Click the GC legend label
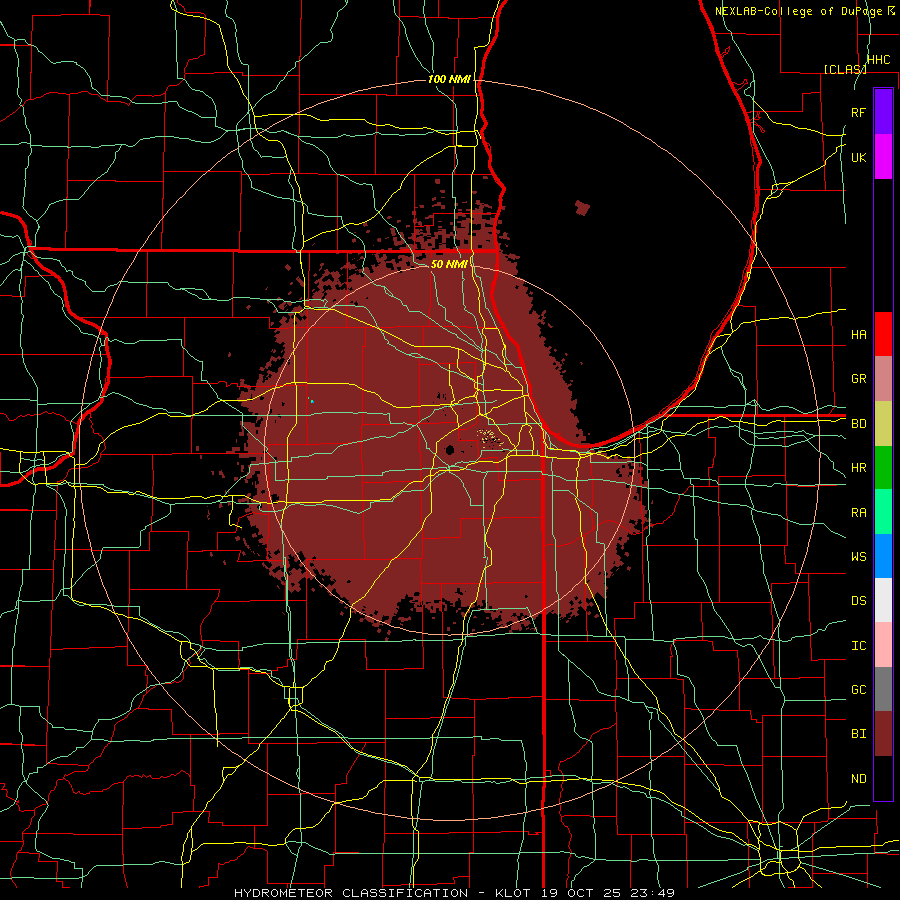 pyautogui.click(x=859, y=690)
